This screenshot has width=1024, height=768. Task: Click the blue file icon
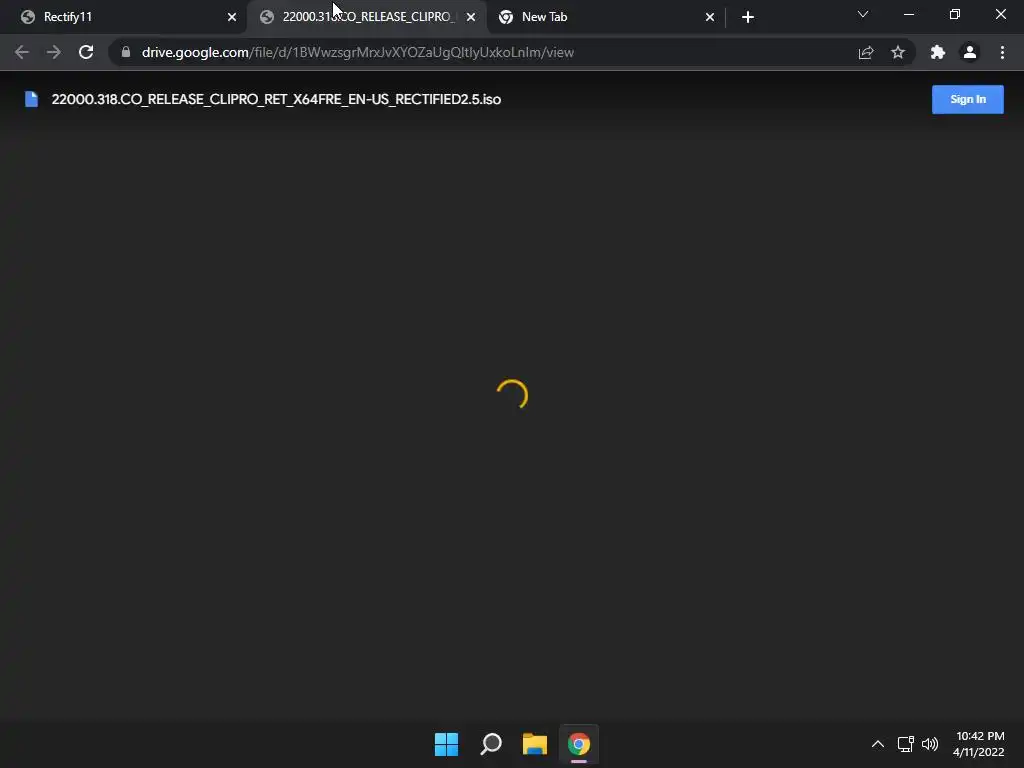click(31, 99)
